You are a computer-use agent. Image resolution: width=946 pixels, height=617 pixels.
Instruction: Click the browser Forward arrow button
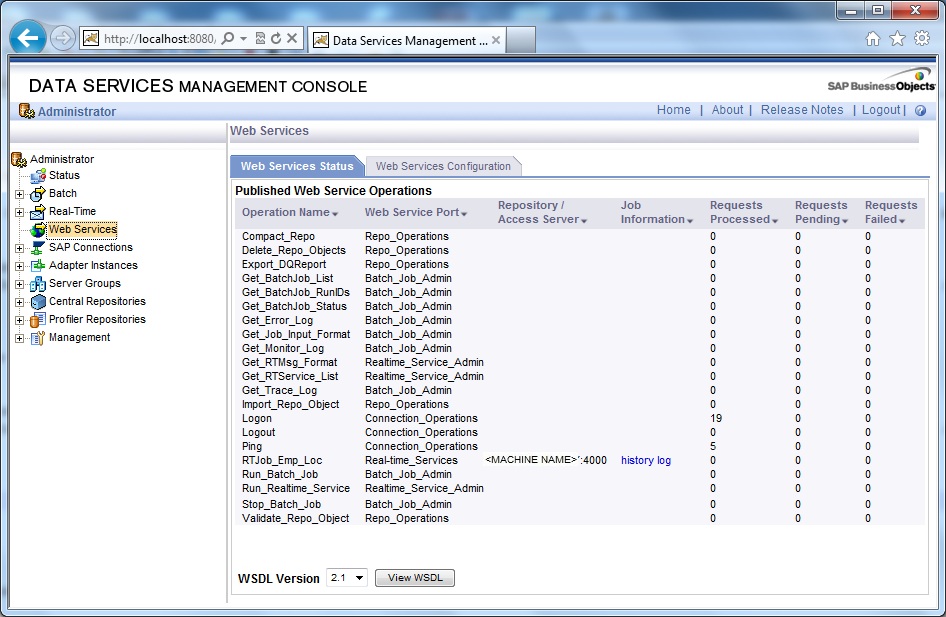pyautogui.click(x=62, y=39)
